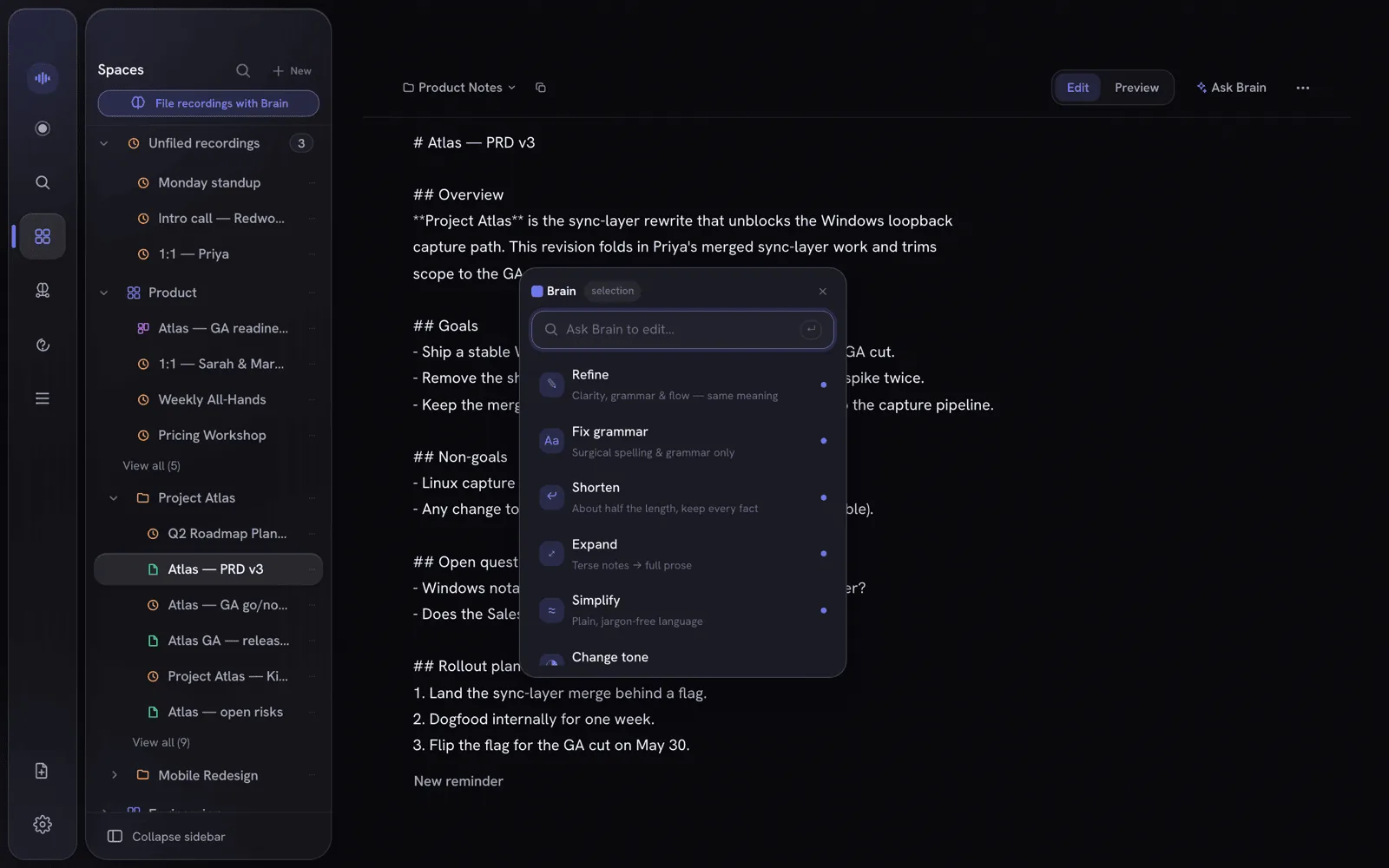Close the Brain selection popup

[x=823, y=292]
